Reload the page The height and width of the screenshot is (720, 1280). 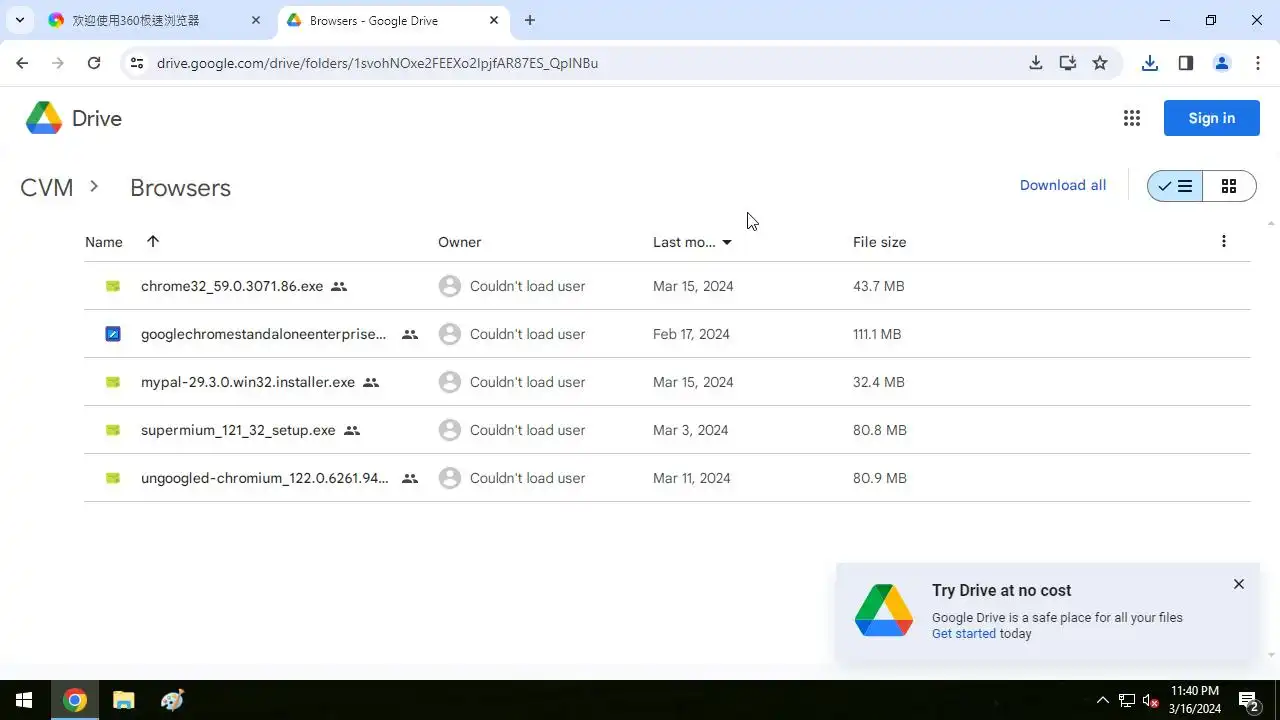[x=94, y=63]
